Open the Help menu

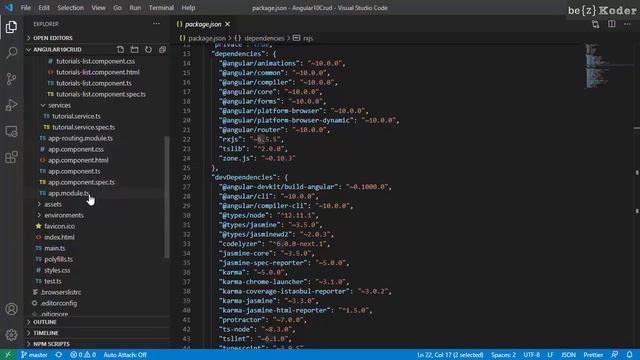pos(188,8)
